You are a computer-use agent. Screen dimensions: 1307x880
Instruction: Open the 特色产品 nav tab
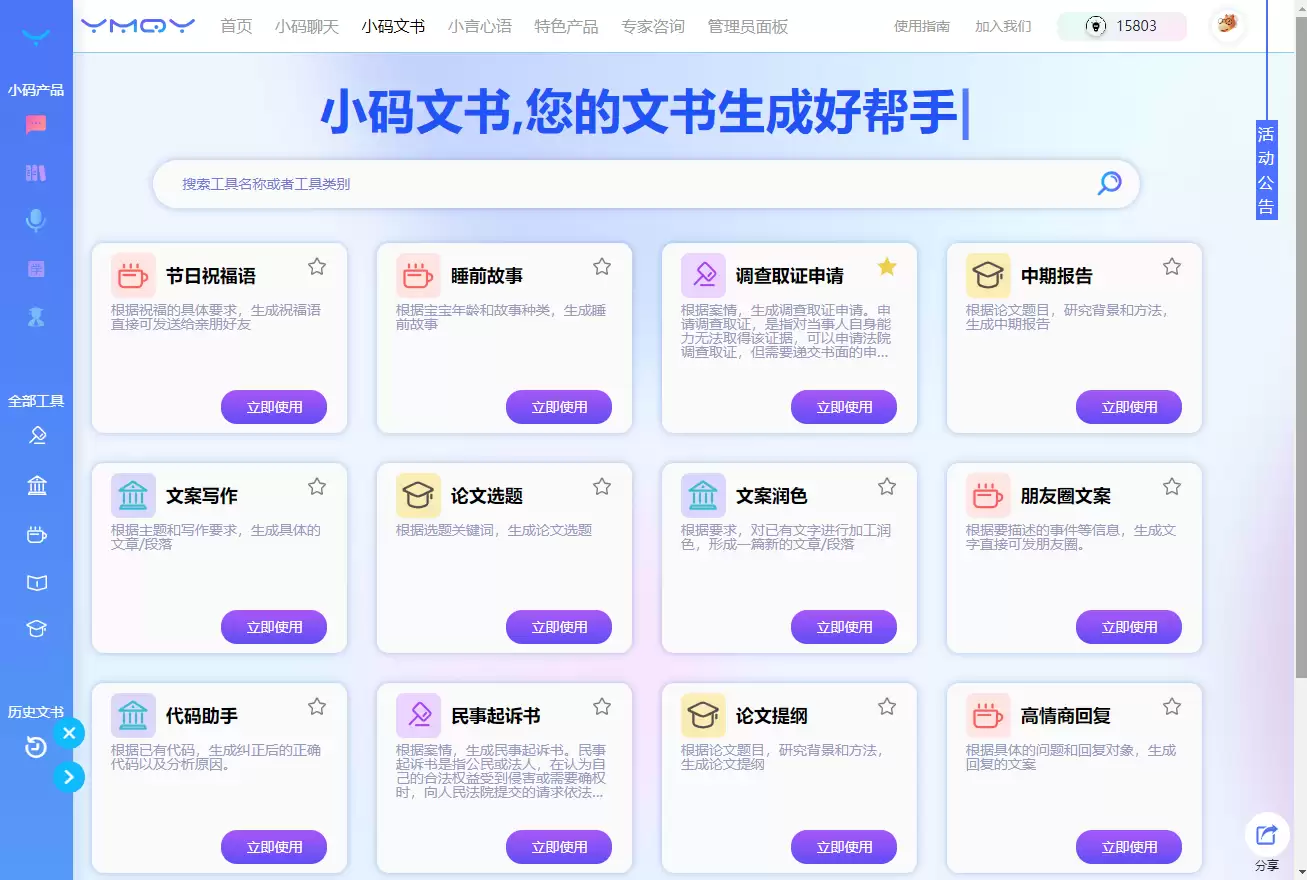(566, 26)
